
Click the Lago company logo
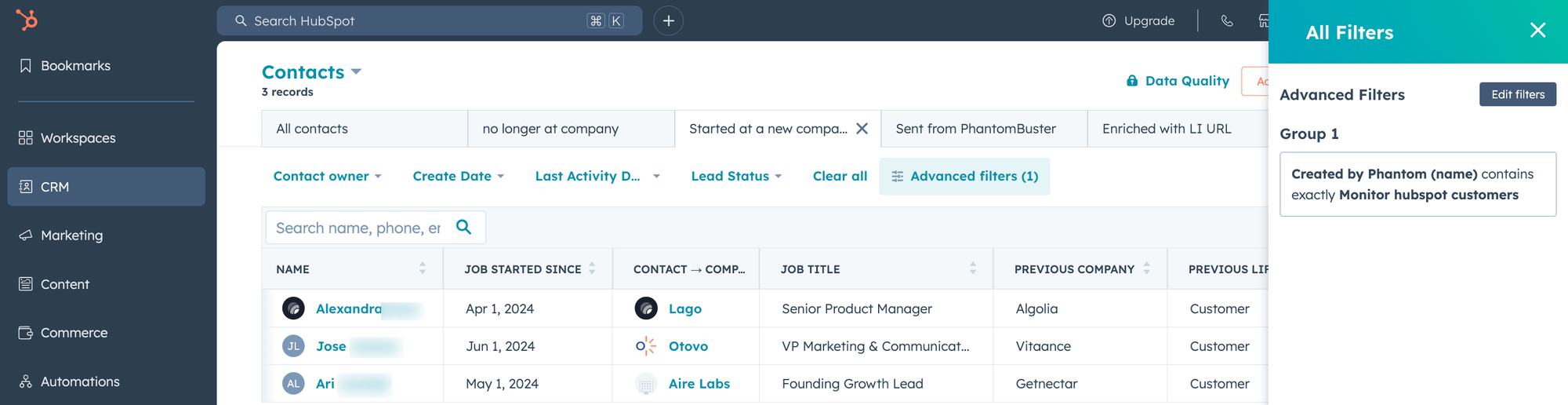point(646,308)
